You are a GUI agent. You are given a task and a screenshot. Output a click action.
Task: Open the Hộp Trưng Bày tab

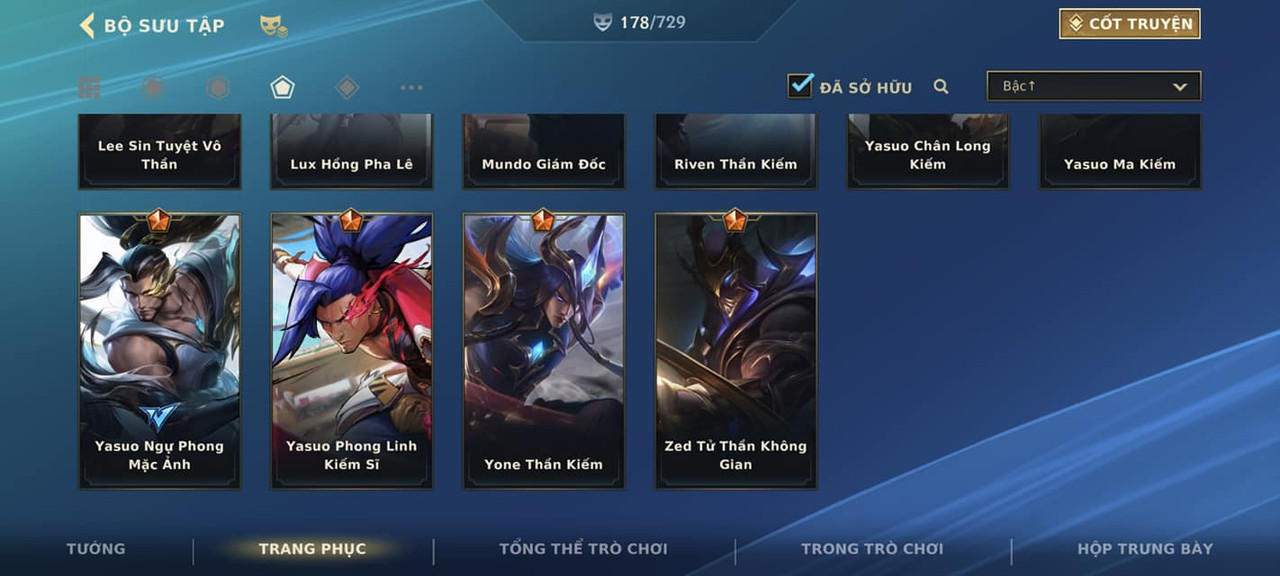[x=1145, y=549]
